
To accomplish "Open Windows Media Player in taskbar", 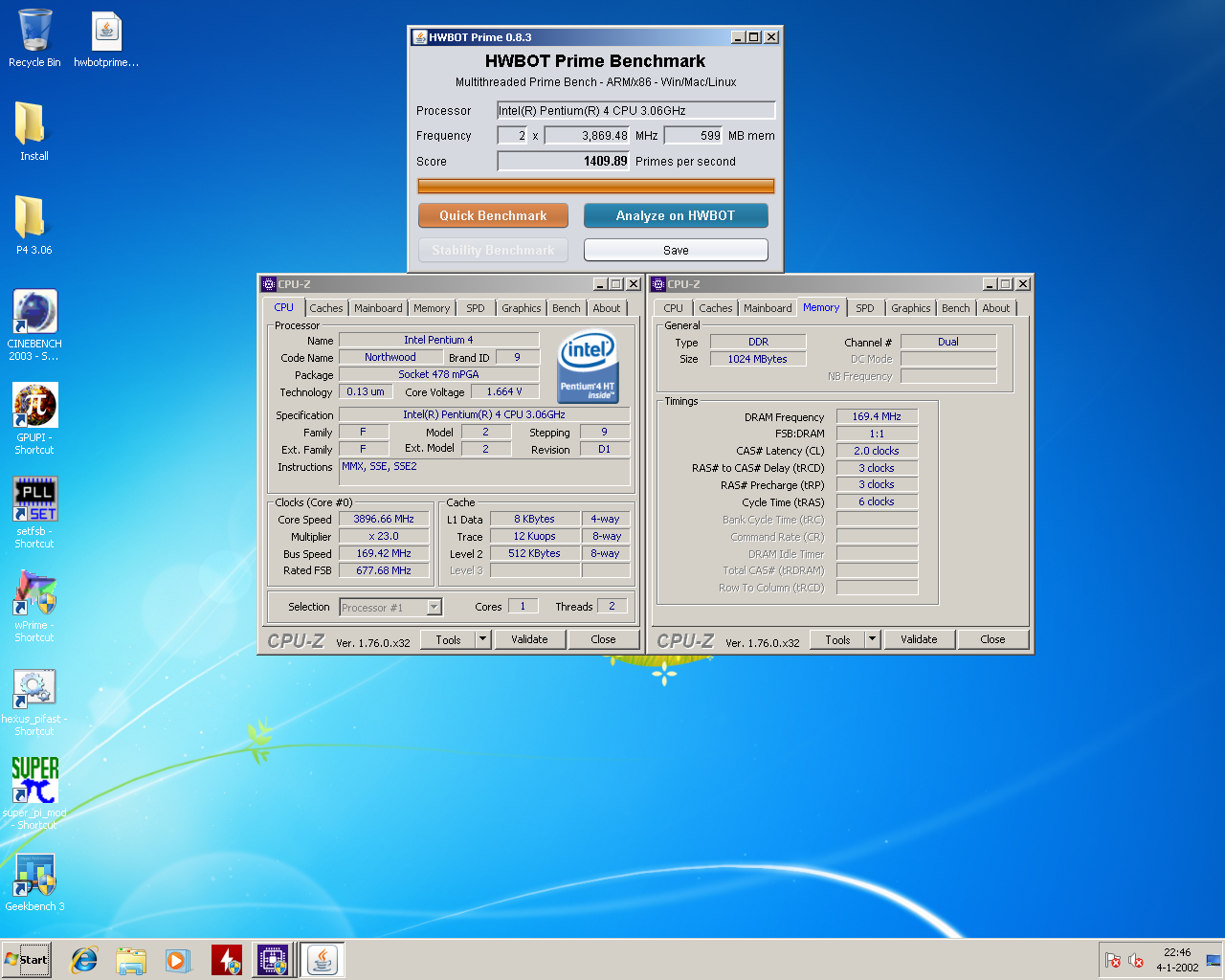I will pyautogui.click(x=178, y=960).
